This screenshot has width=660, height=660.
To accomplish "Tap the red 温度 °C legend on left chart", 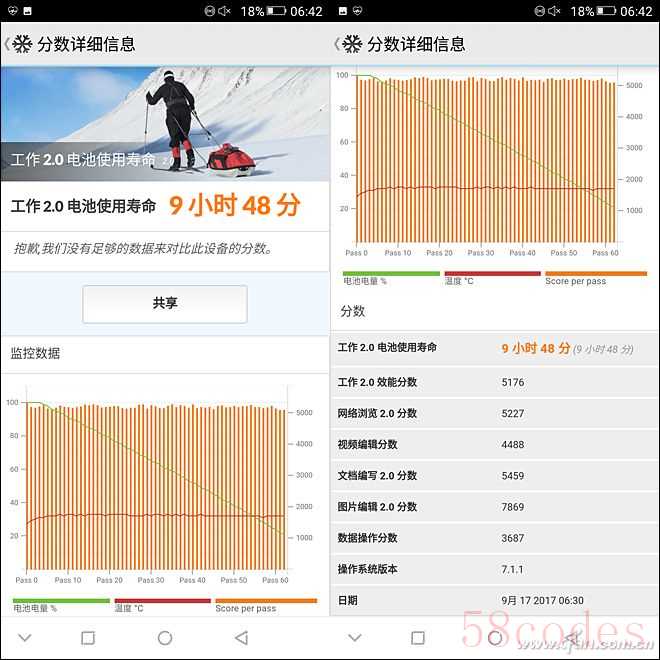I will point(162,605).
